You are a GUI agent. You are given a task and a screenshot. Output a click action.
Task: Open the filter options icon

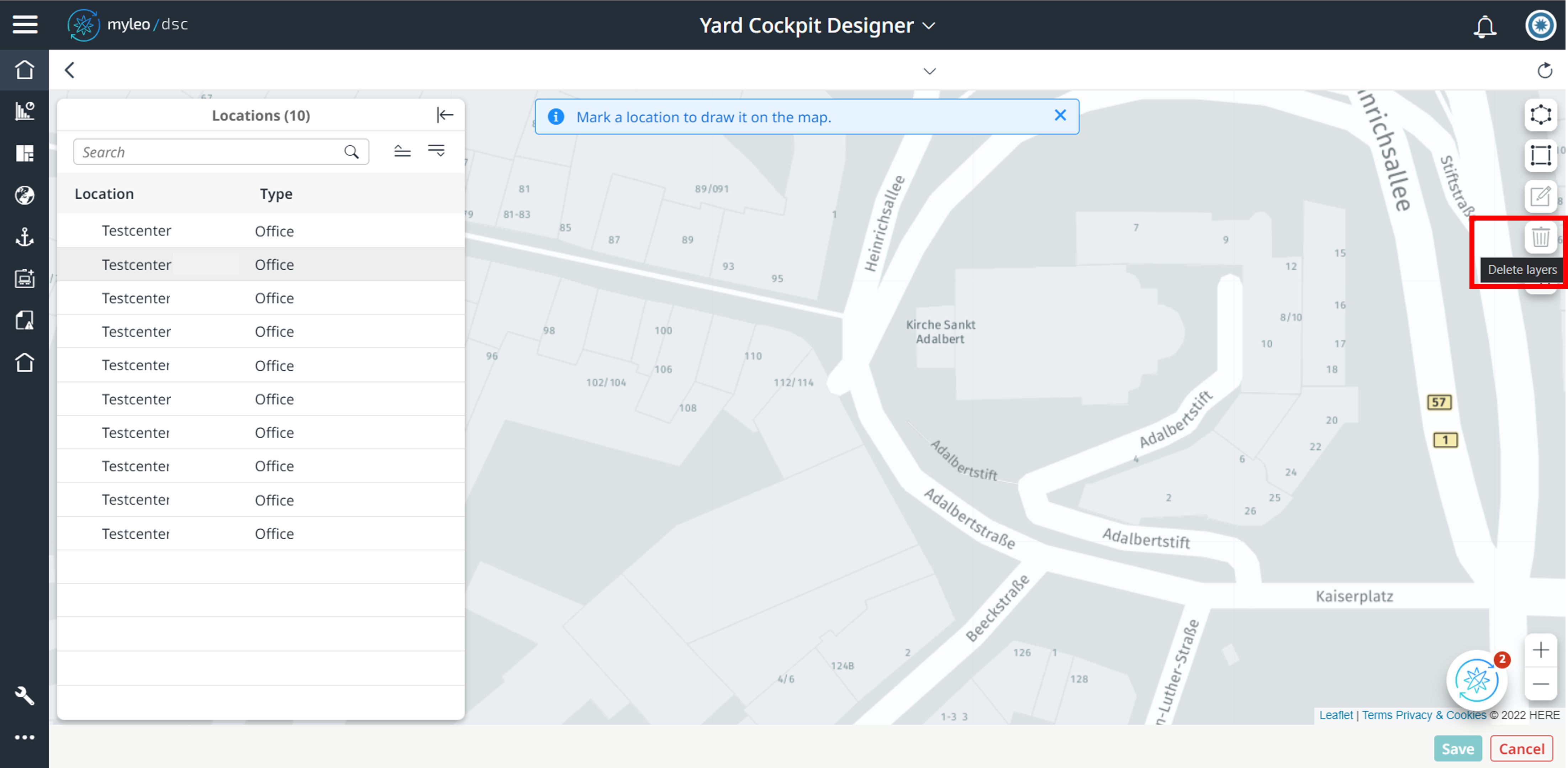click(436, 151)
